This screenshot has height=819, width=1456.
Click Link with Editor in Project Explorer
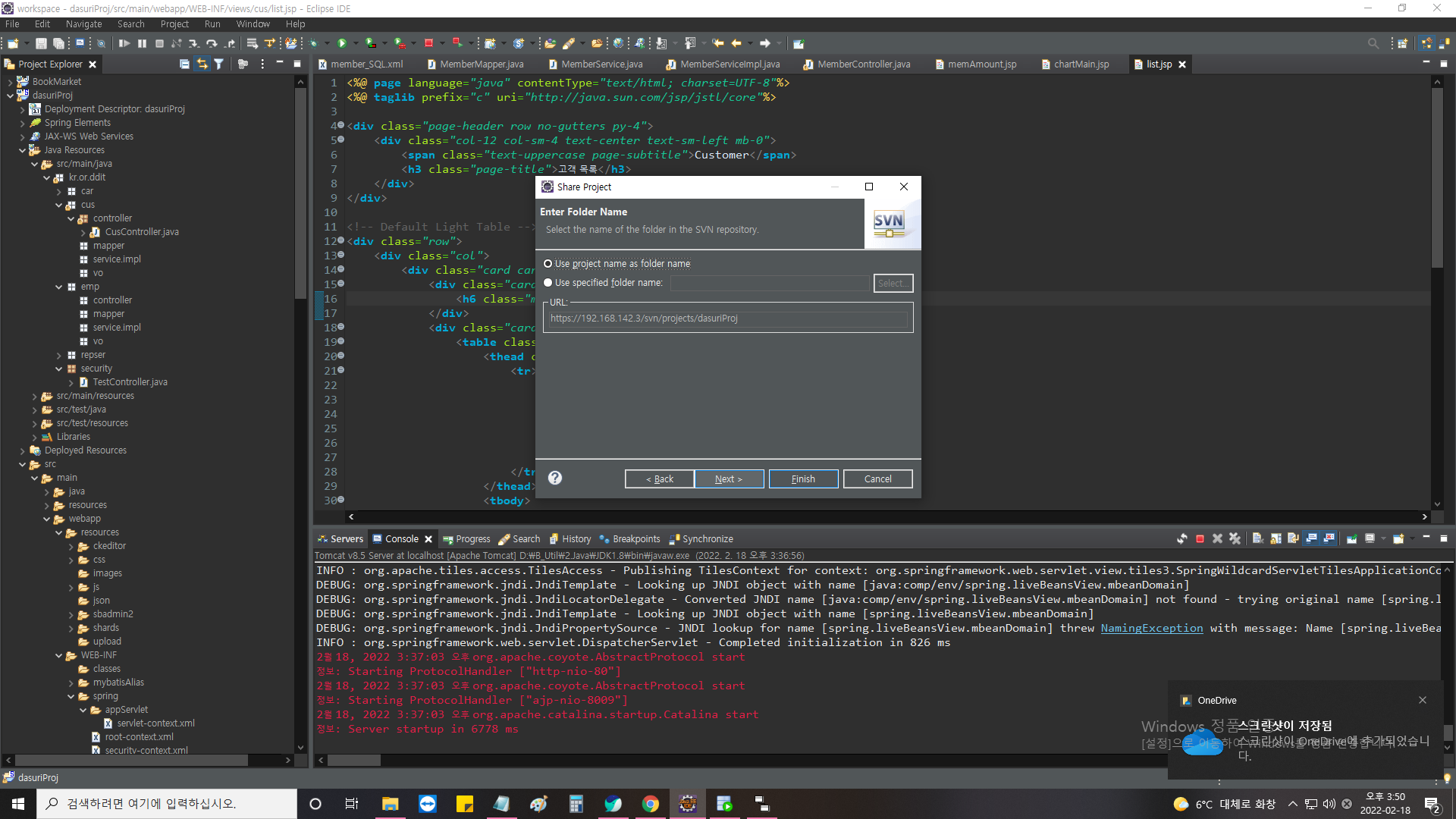click(x=202, y=64)
